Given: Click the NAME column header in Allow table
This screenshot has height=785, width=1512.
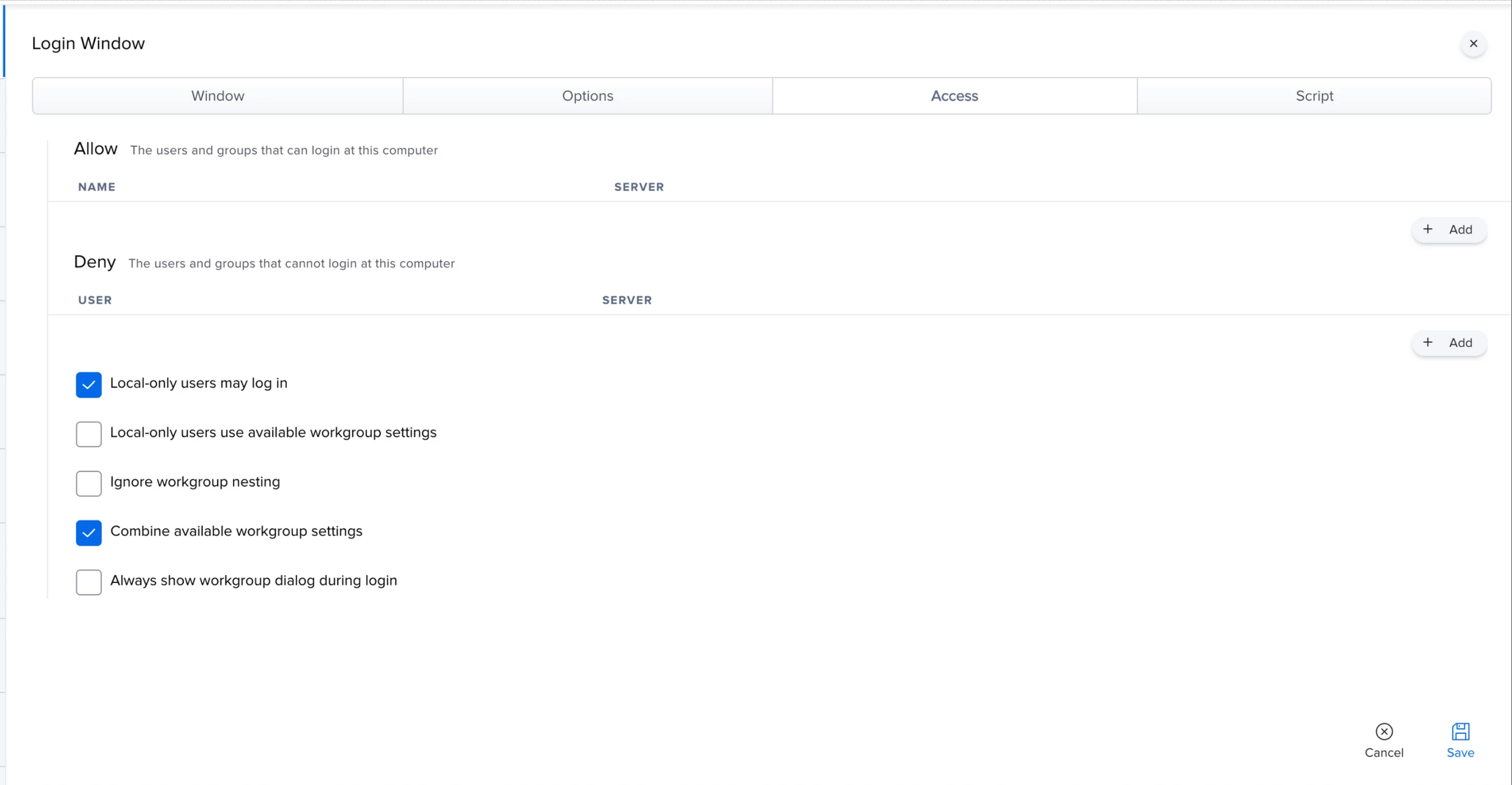Looking at the screenshot, I should click(97, 187).
